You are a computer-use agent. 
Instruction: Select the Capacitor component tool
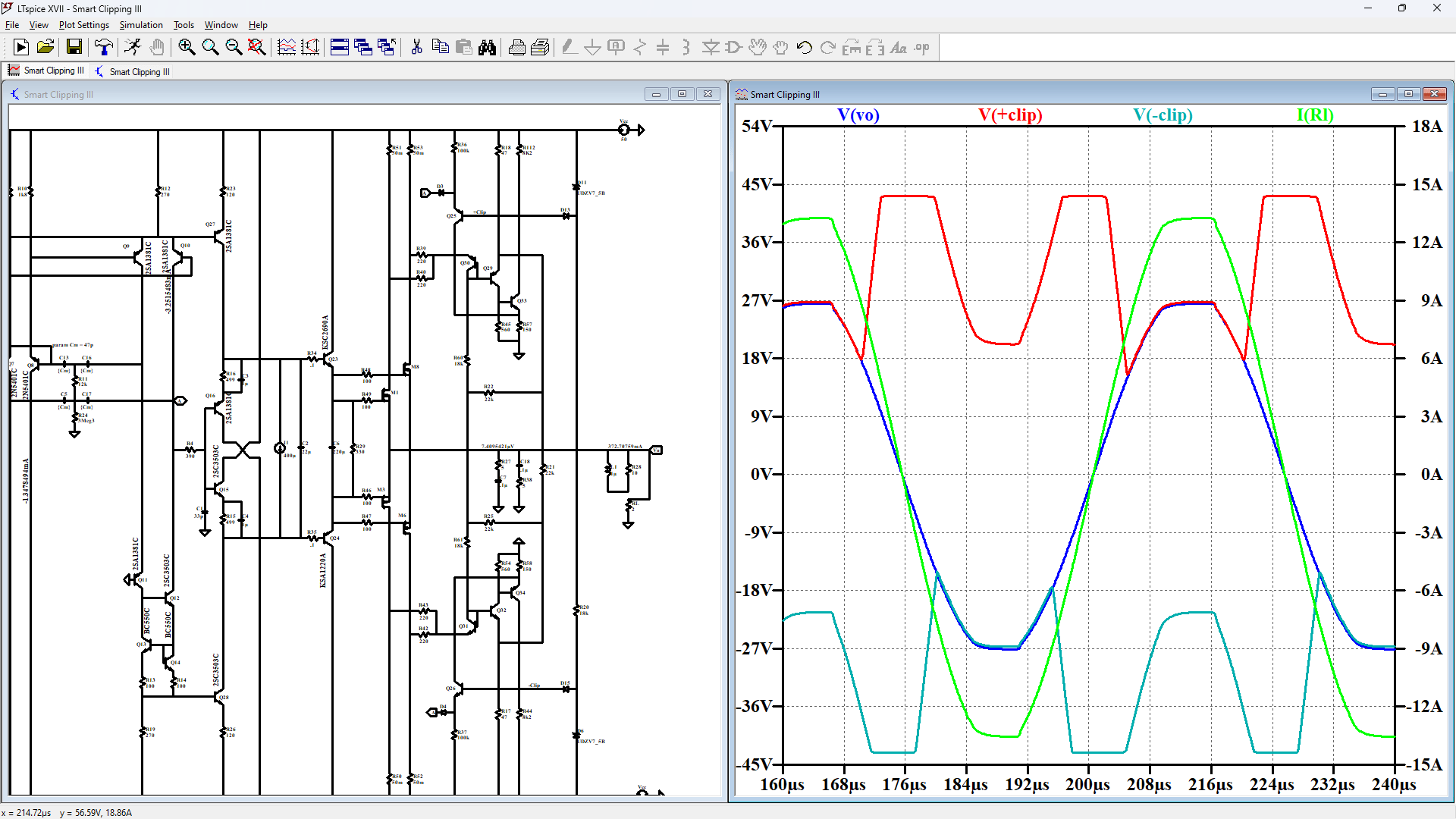tap(664, 47)
